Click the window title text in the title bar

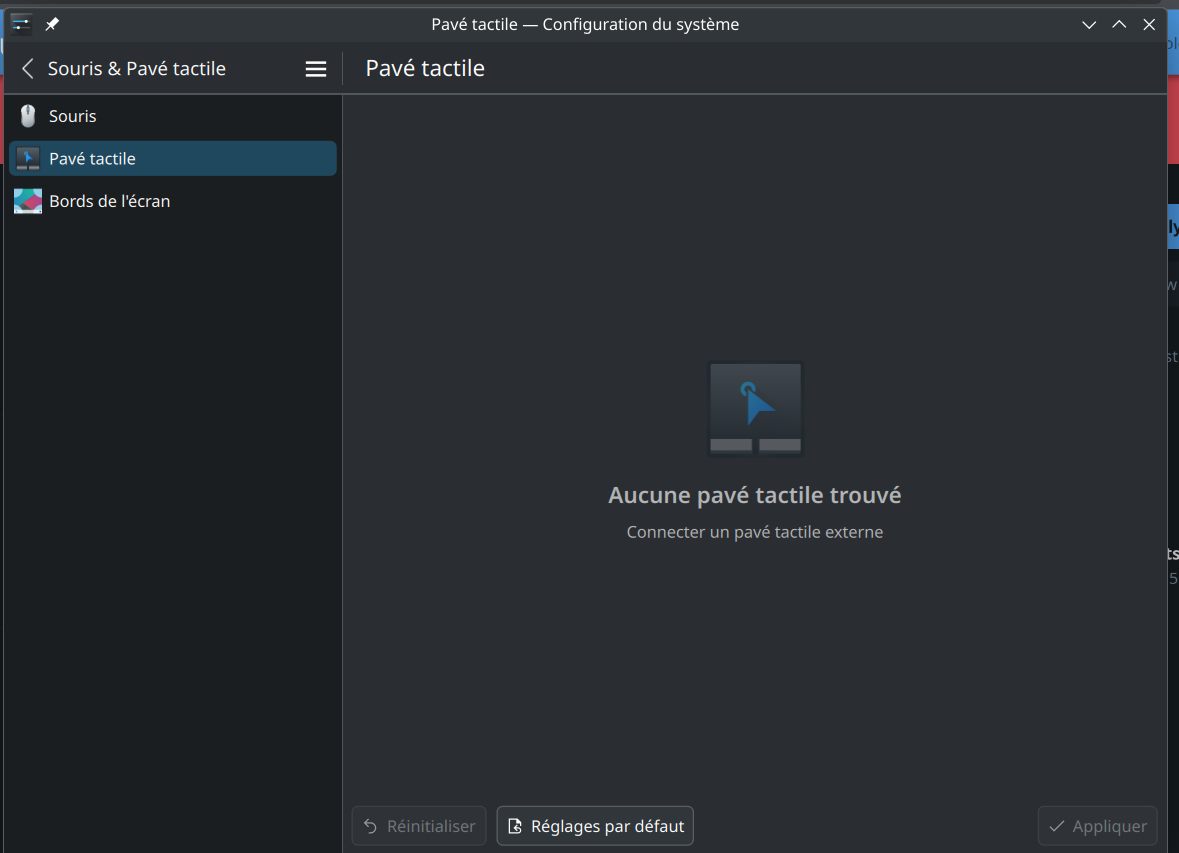click(x=585, y=24)
